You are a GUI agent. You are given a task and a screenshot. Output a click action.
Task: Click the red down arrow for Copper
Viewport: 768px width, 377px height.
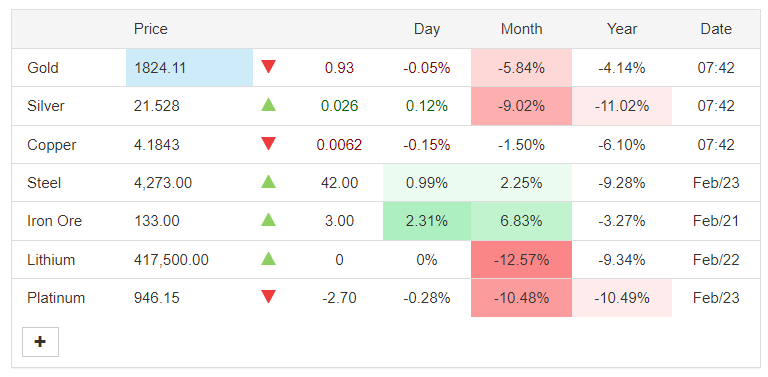click(268, 143)
